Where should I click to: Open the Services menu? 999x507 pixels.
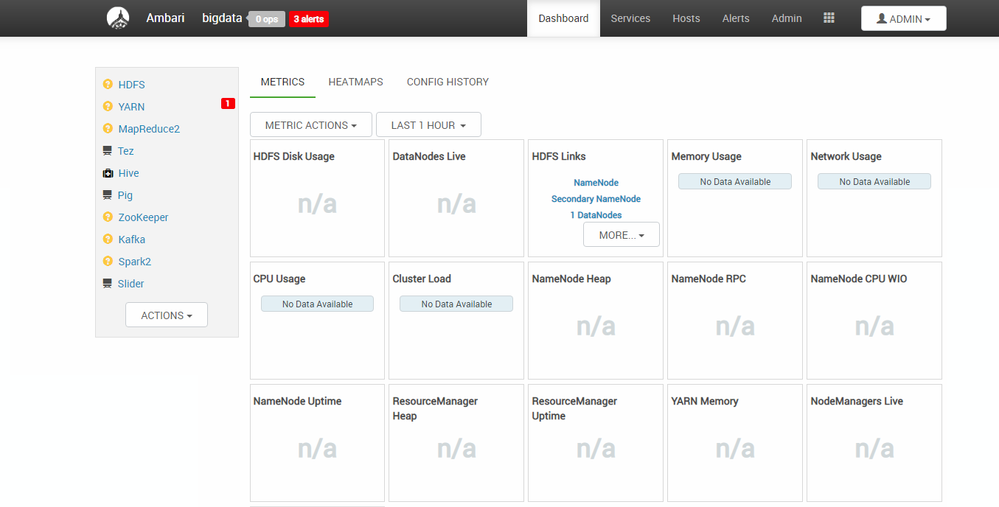click(x=630, y=18)
